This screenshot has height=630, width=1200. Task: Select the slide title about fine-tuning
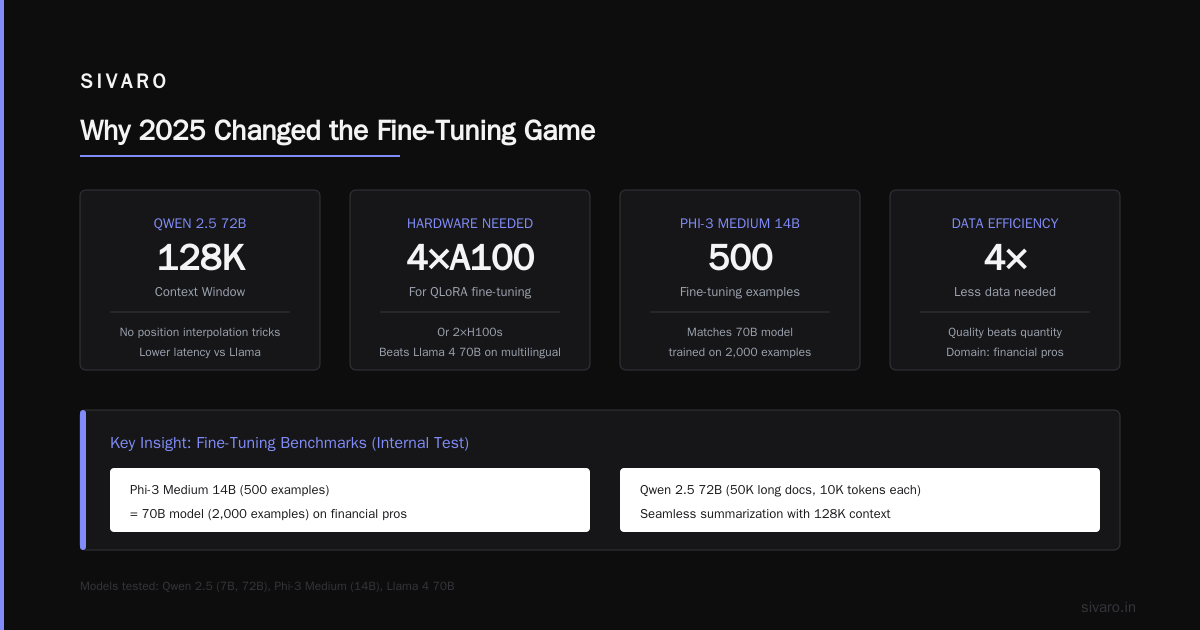[x=338, y=131]
